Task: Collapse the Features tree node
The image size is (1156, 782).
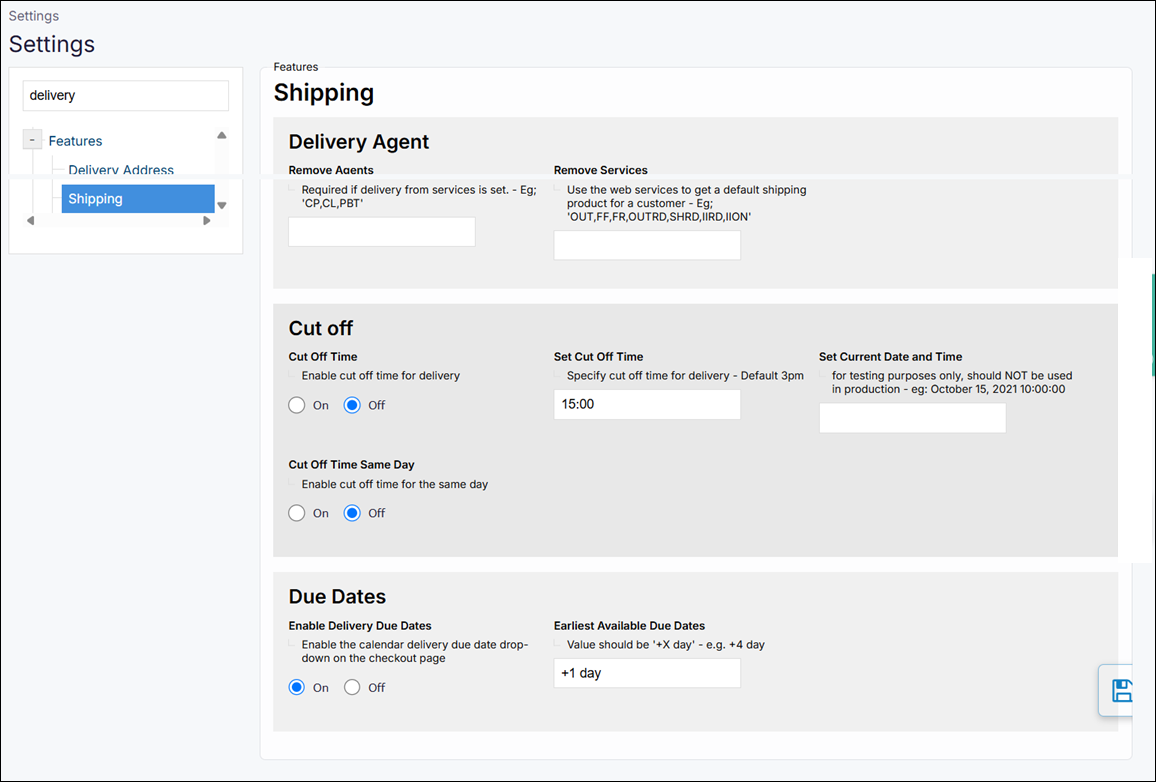Action: point(33,141)
